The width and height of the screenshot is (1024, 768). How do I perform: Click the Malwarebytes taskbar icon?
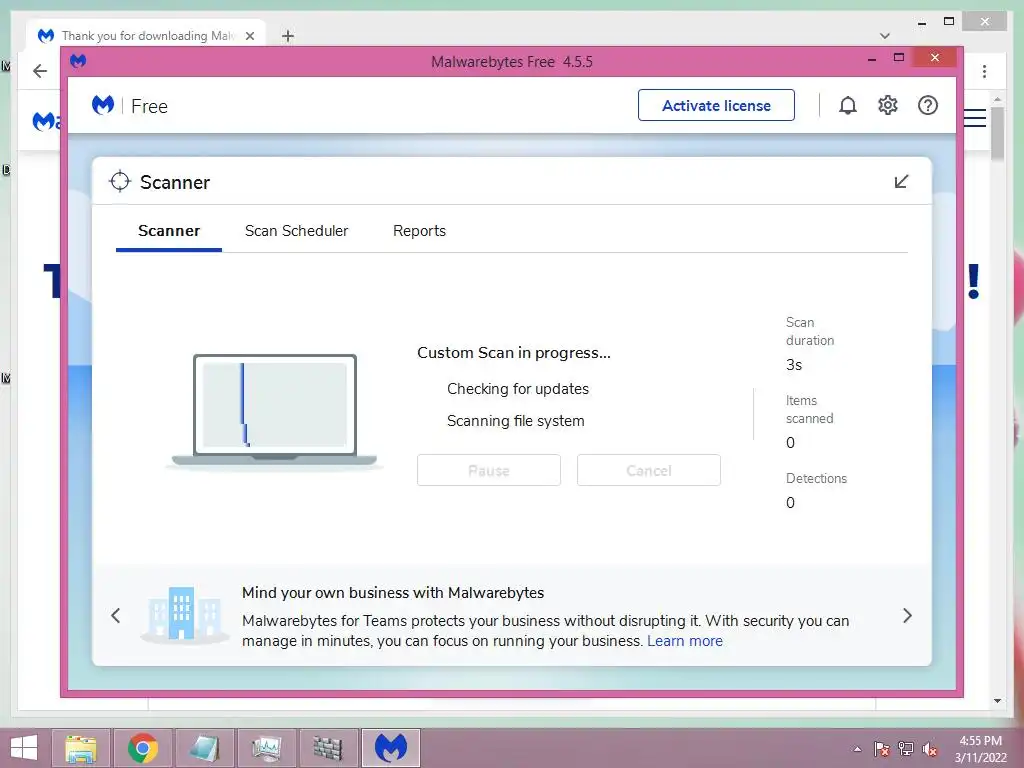point(391,748)
